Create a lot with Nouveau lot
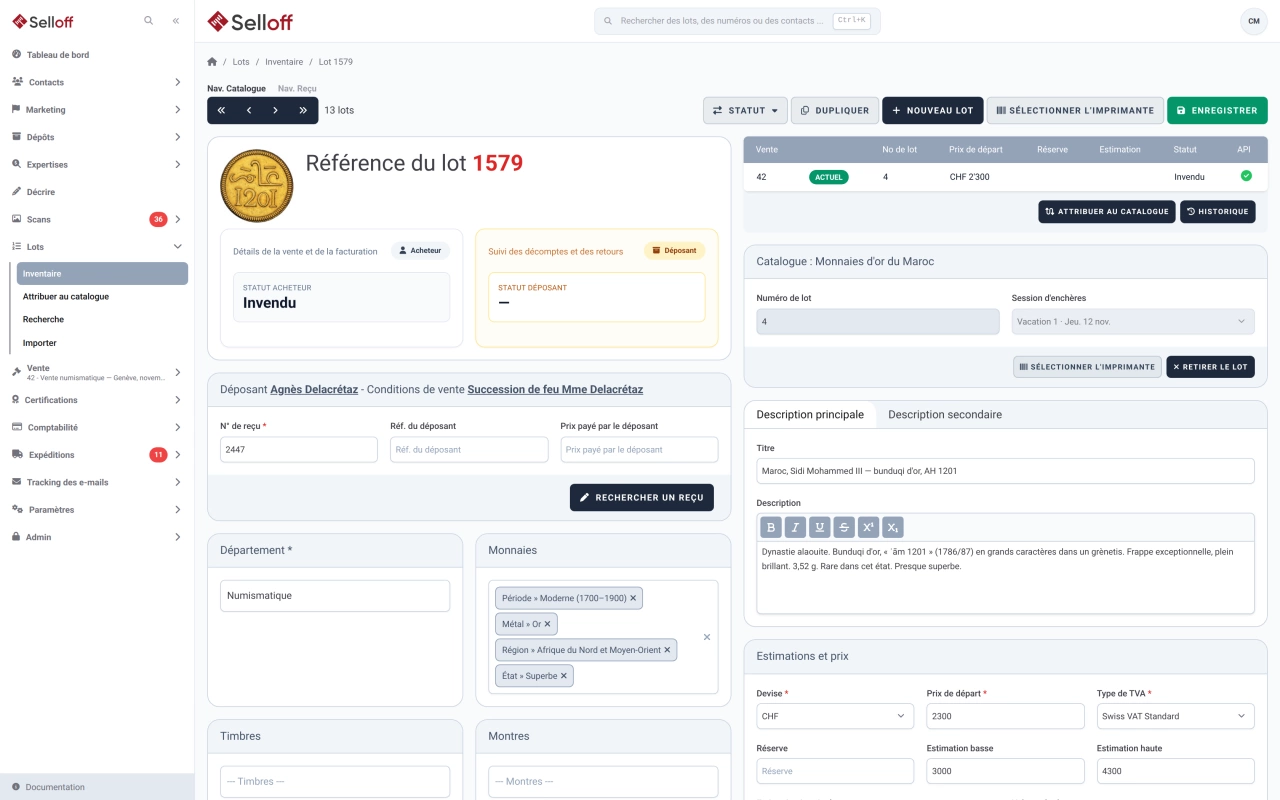 click(x=932, y=111)
